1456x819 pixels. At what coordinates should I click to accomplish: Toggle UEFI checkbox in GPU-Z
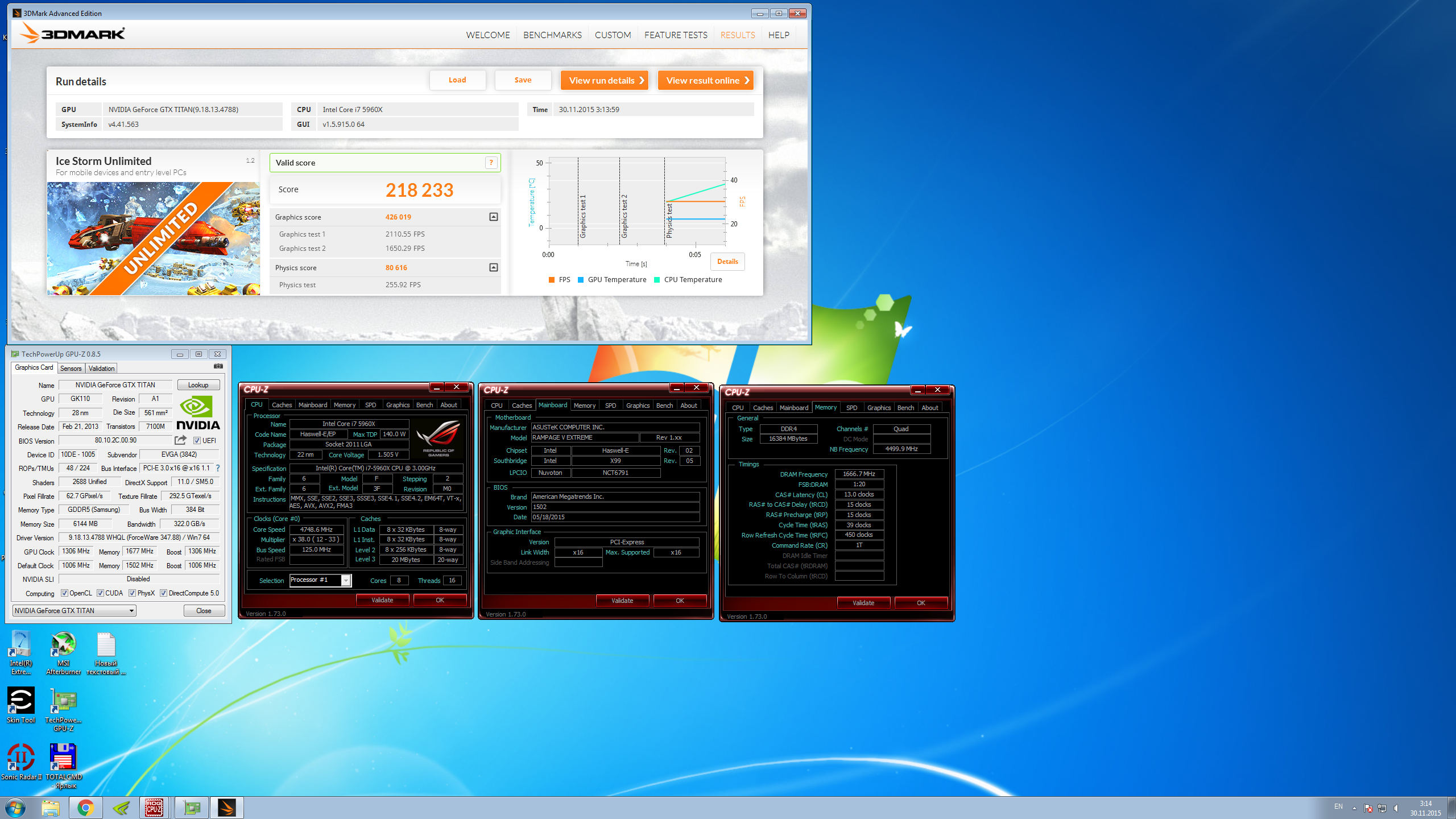[x=197, y=440]
